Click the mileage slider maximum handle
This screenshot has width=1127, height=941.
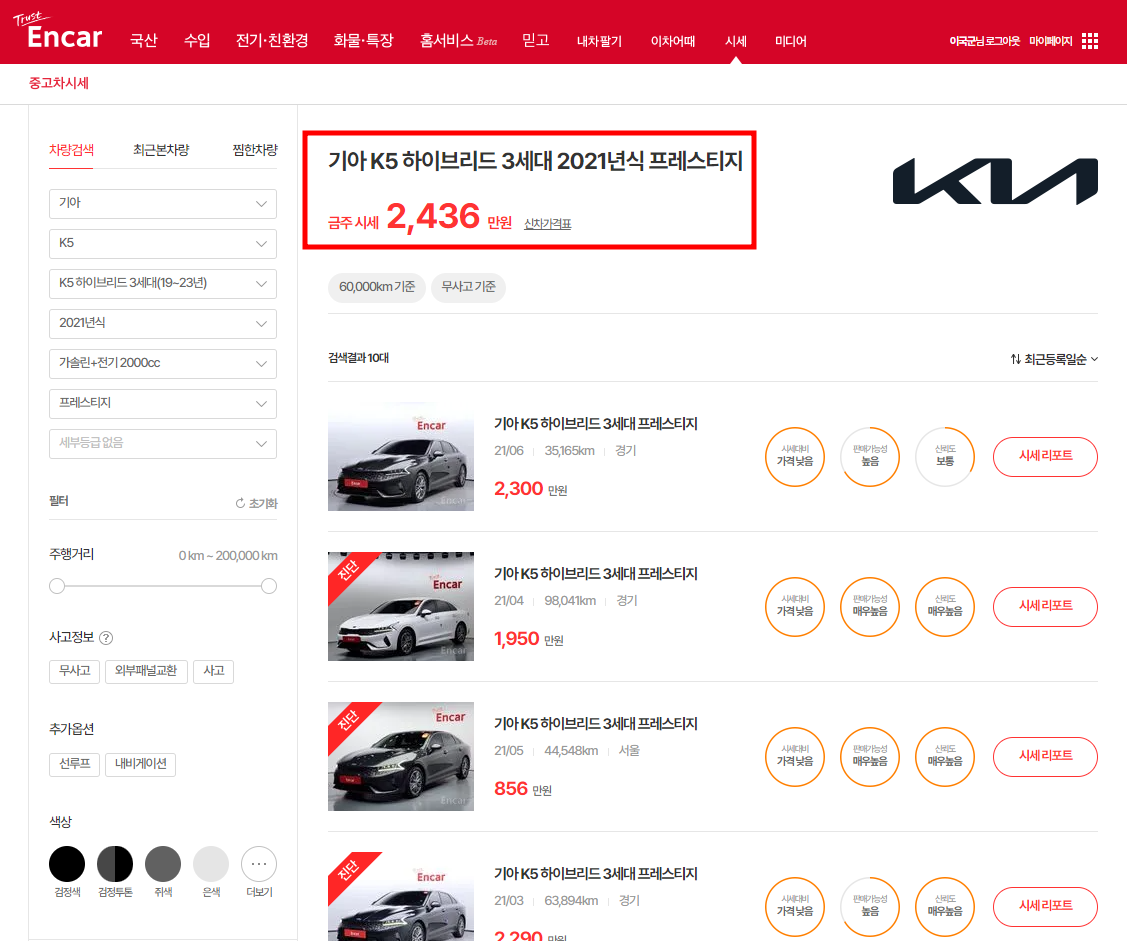point(269,586)
